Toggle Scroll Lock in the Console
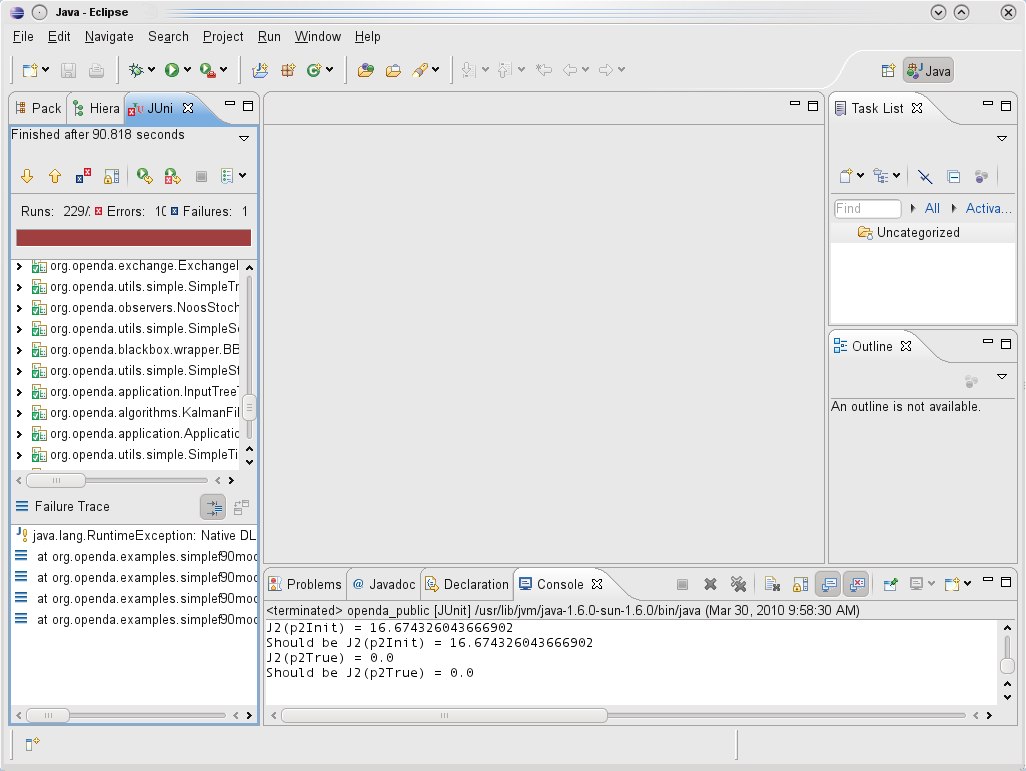Viewport: 1026px width, 771px height. pos(800,583)
